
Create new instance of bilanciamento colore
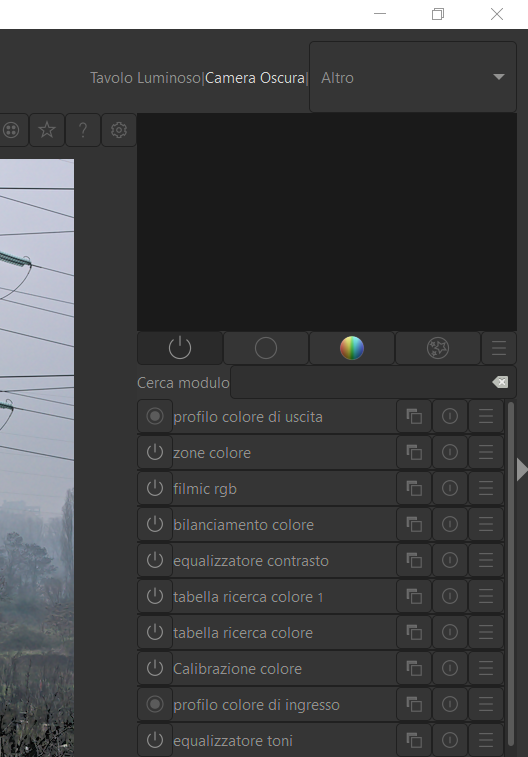coord(414,524)
